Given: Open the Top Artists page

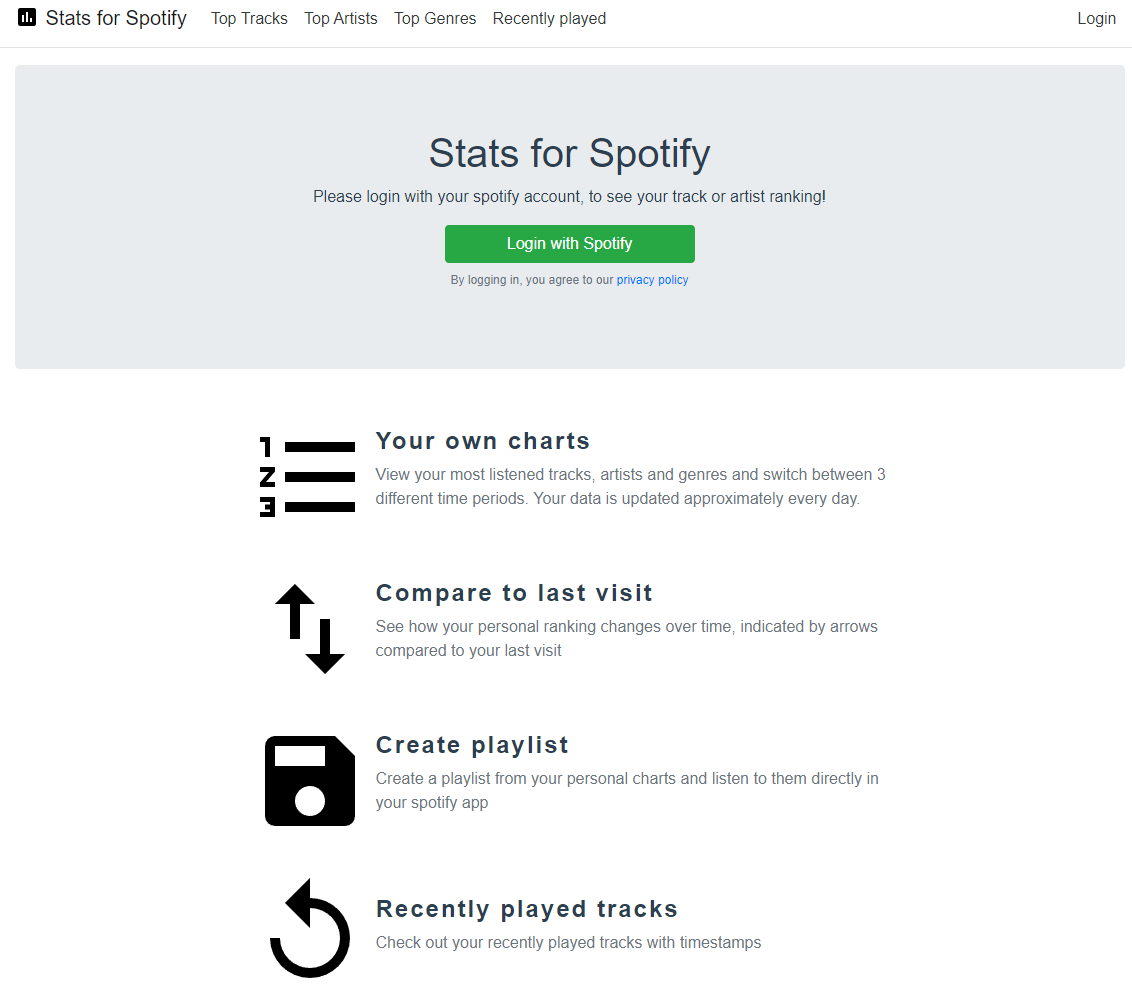Looking at the screenshot, I should coord(340,18).
